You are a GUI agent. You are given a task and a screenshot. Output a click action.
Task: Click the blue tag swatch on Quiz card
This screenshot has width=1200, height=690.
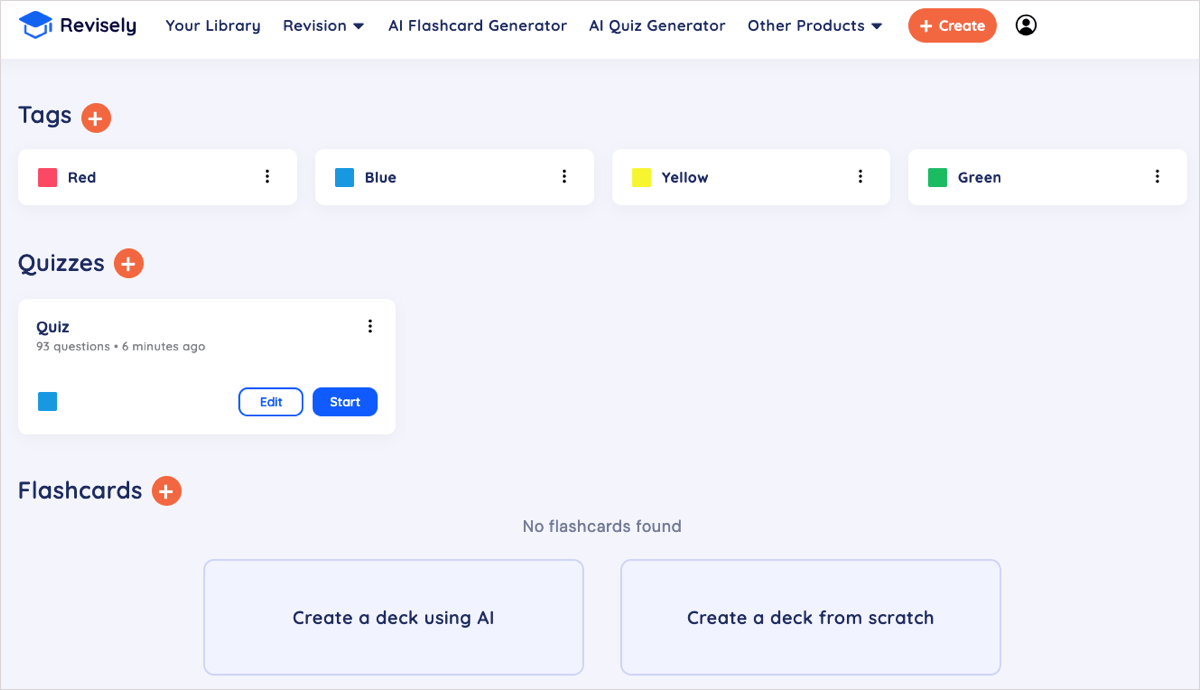(47, 402)
